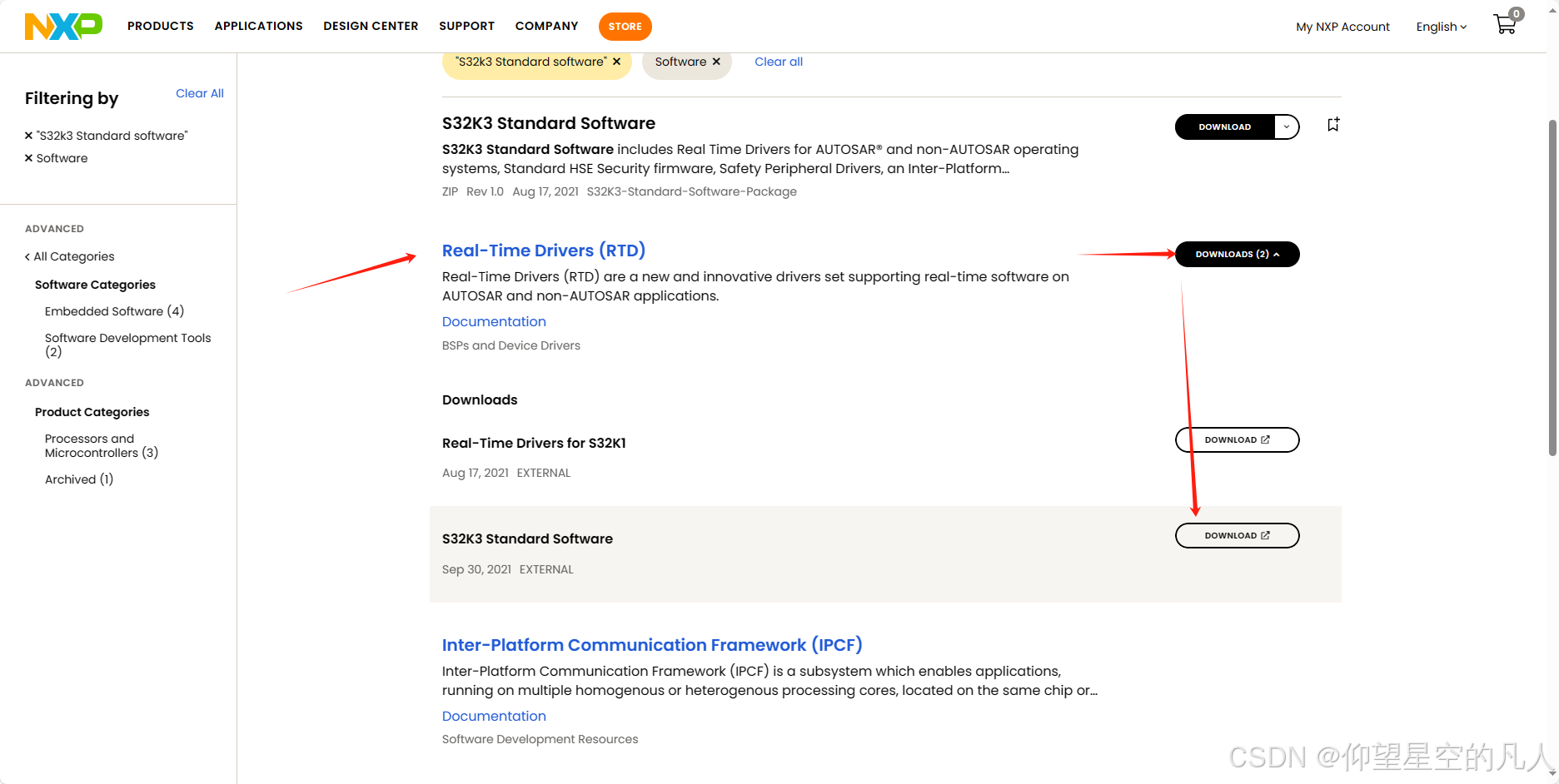The width and height of the screenshot is (1559, 784).
Task: Open the Company menu
Action: 546,26
